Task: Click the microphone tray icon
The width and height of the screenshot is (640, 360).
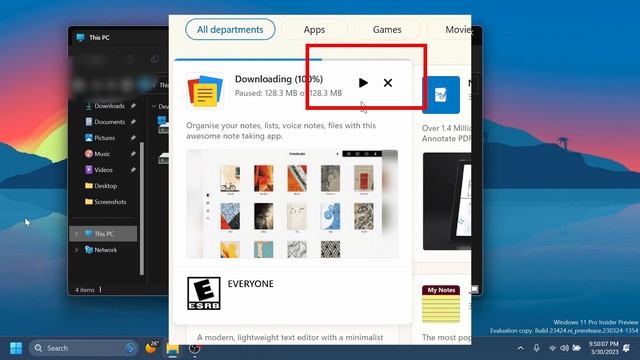Action: 536,348
